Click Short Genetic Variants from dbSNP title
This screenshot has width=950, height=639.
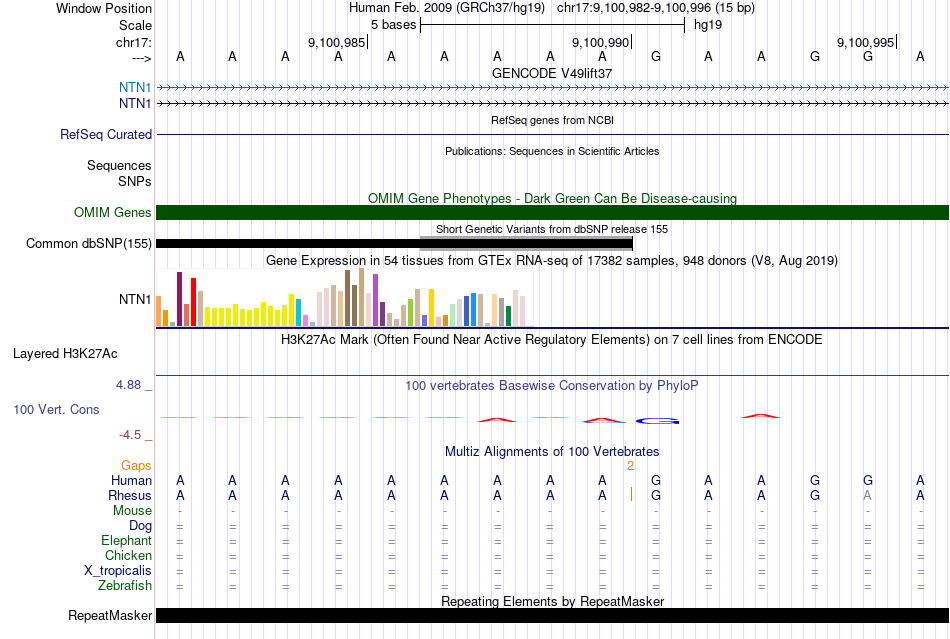click(x=552, y=229)
